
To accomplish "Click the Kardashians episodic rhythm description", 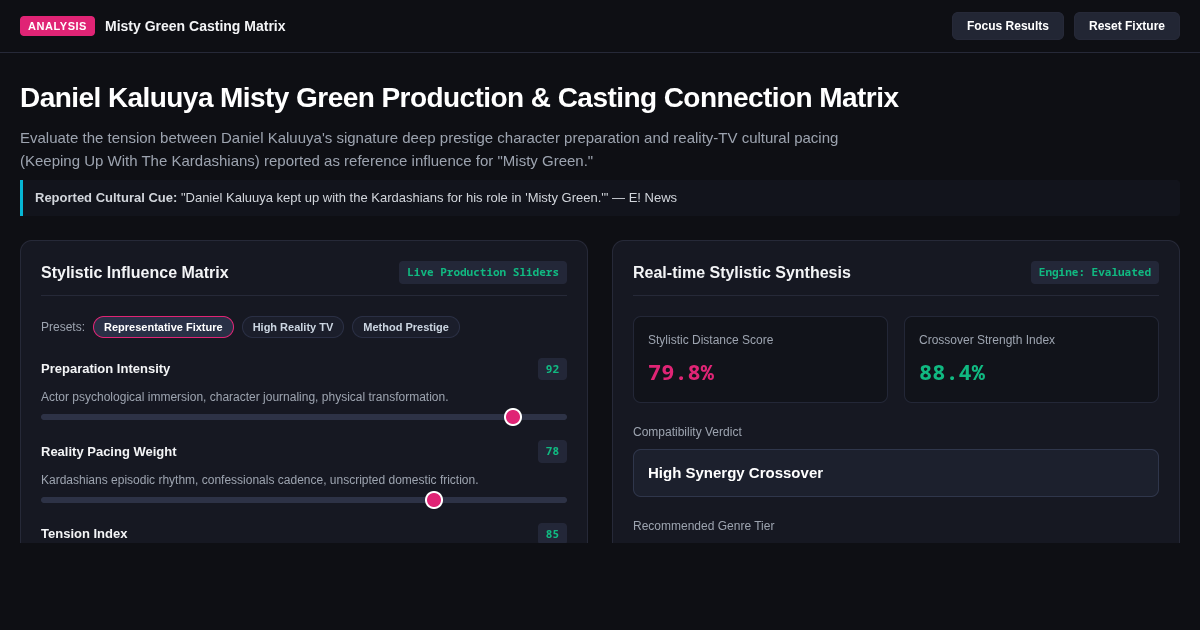I will (x=260, y=480).
